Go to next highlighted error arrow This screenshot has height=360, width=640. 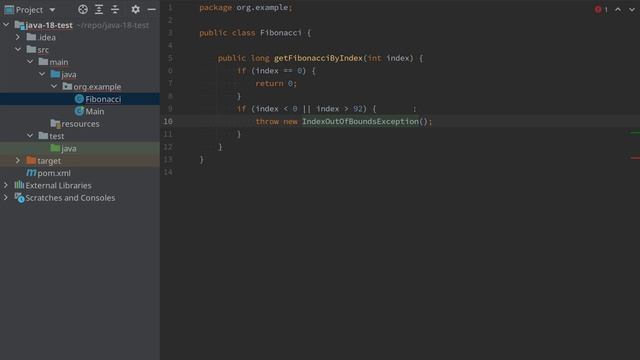pyautogui.click(x=632, y=9)
